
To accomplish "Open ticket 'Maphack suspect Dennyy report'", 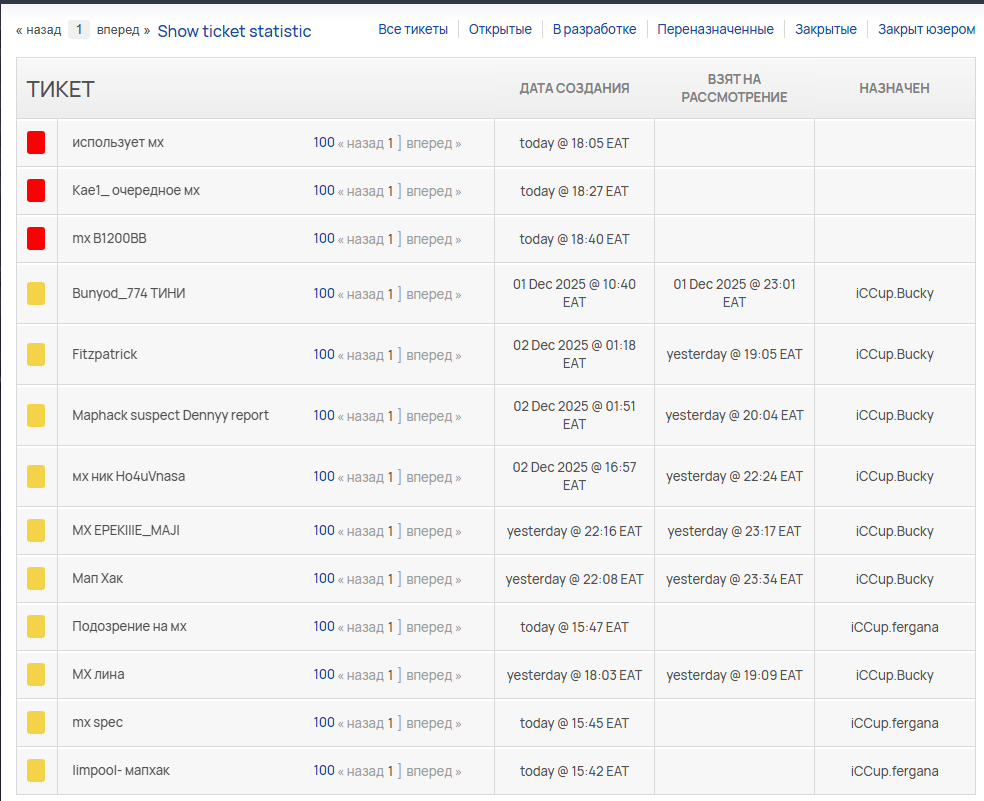I will click(170, 415).
